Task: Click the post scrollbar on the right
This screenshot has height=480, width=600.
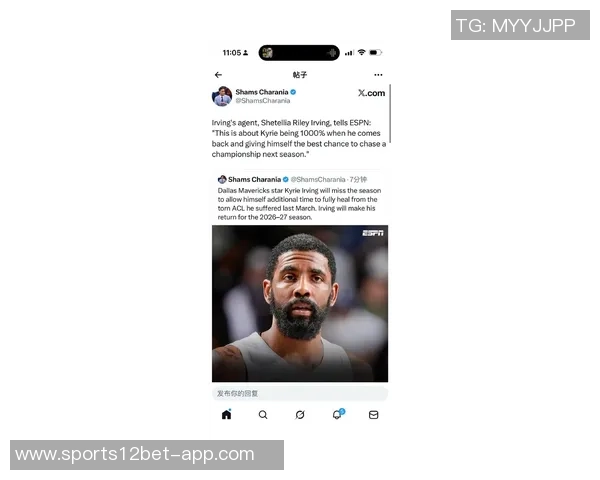Action: pyautogui.click(x=390, y=114)
